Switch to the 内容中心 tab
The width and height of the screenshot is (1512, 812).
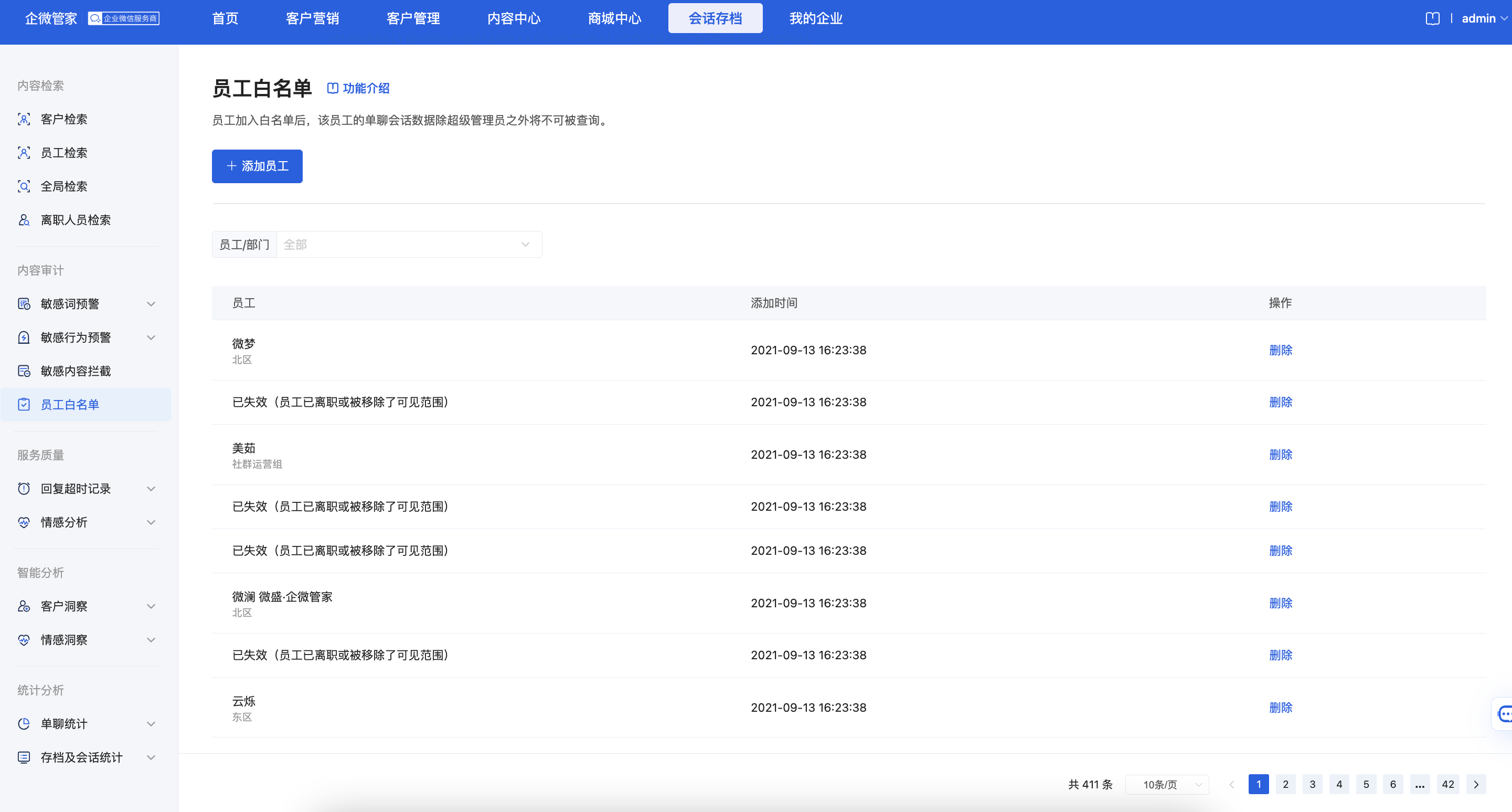click(x=514, y=18)
